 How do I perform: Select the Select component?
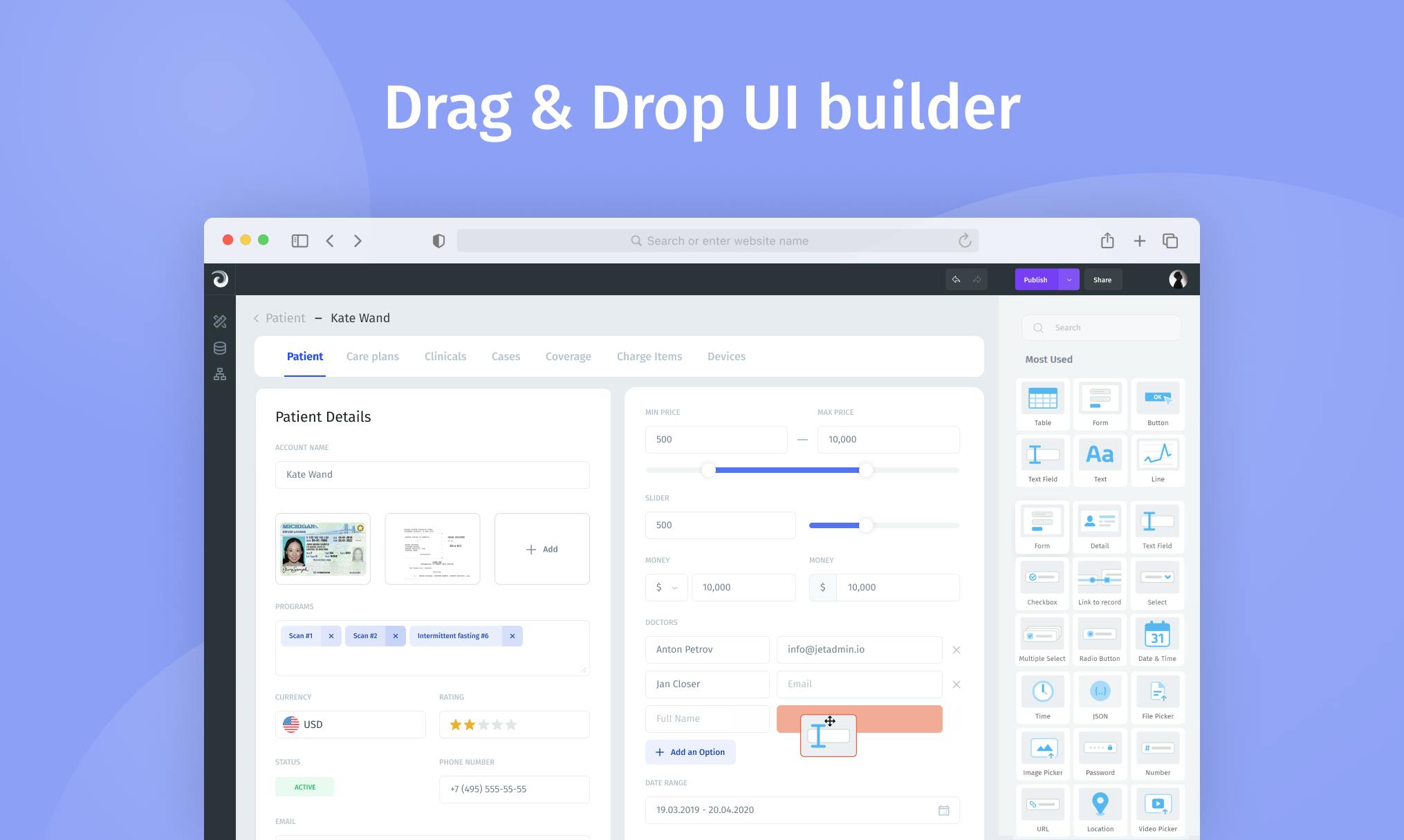tap(1157, 584)
